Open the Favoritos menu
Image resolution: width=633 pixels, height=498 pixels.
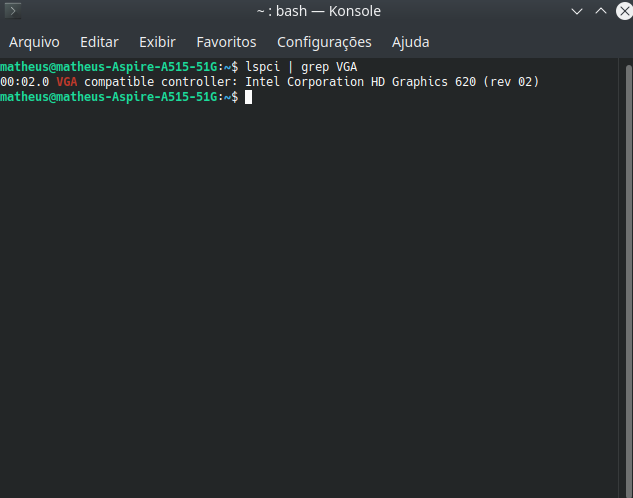pyautogui.click(x=226, y=42)
